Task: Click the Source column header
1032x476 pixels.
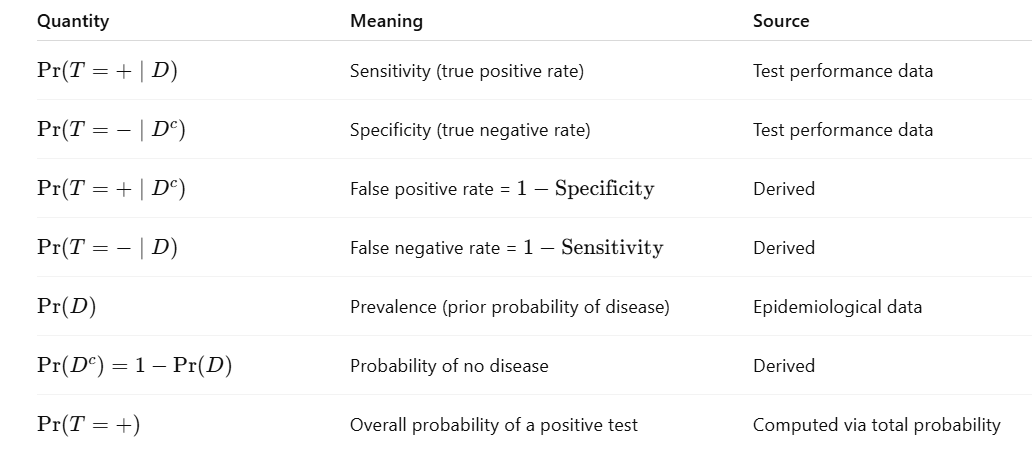Action: (781, 20)
